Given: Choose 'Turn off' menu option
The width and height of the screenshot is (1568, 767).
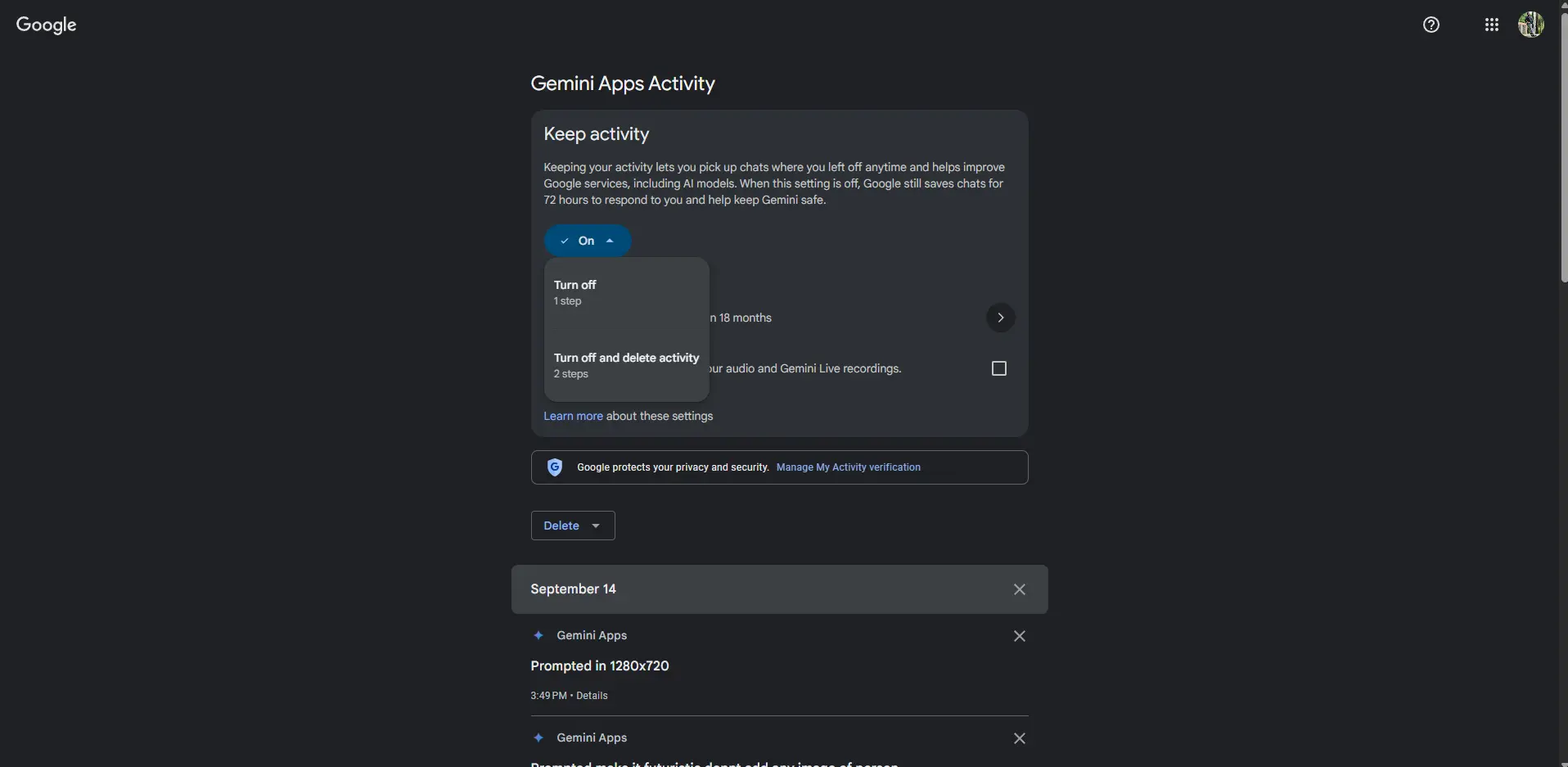Looking at the screenshot, I should click(626, 293).
